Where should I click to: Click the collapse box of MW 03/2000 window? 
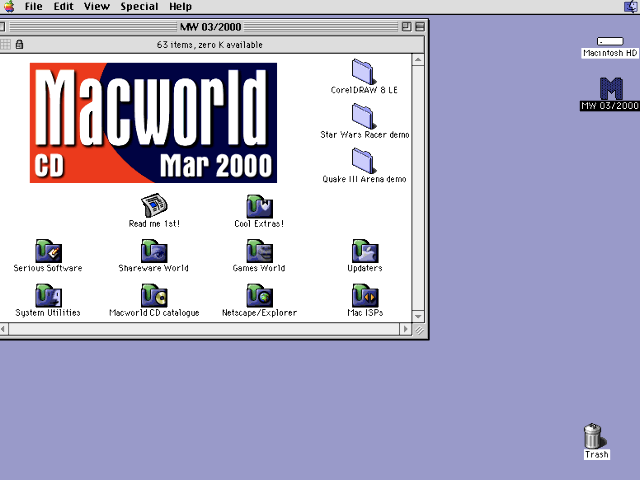pyautogui.click(x=420, y=27)
